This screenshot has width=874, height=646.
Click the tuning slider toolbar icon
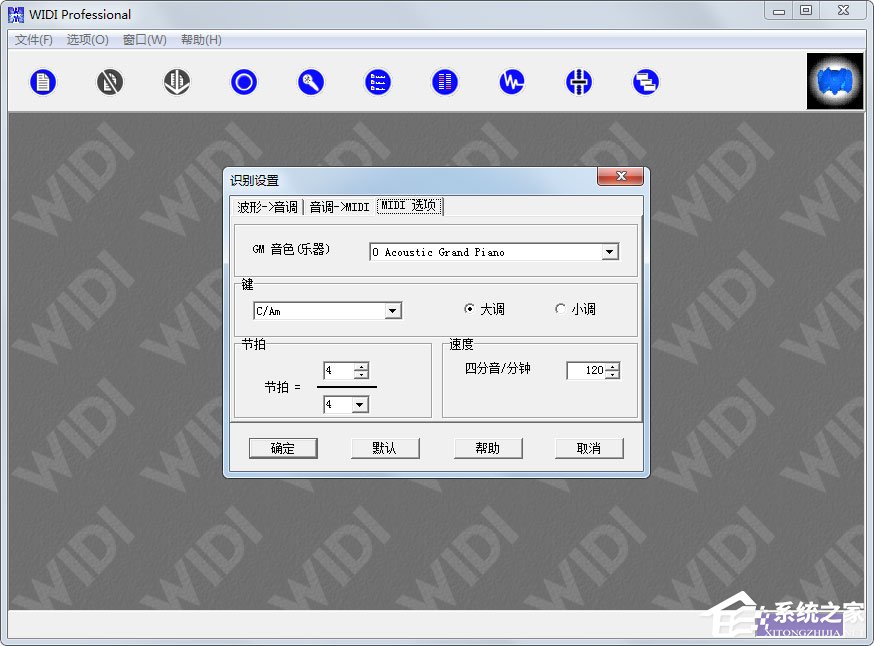point(579,82)
